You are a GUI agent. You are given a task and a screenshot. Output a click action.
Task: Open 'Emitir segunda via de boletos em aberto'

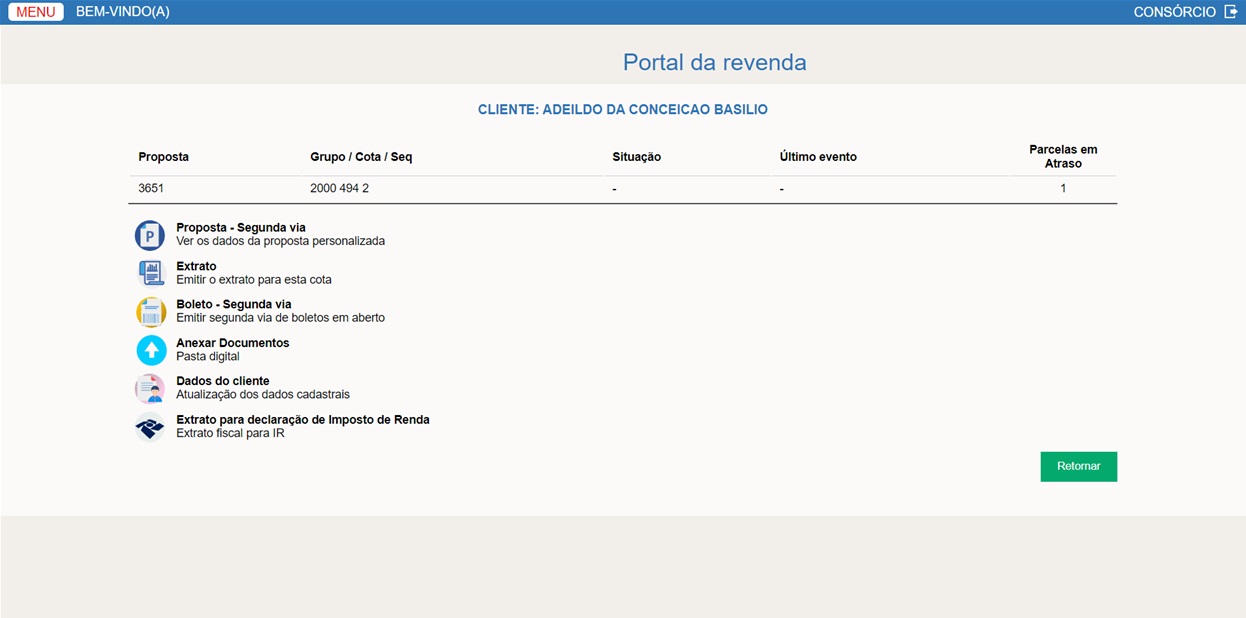click(x=280, y=317)
